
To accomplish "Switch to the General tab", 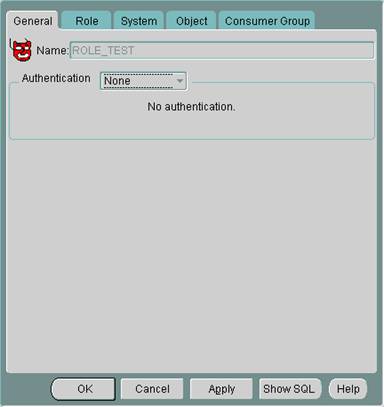I will coord(33,21).
